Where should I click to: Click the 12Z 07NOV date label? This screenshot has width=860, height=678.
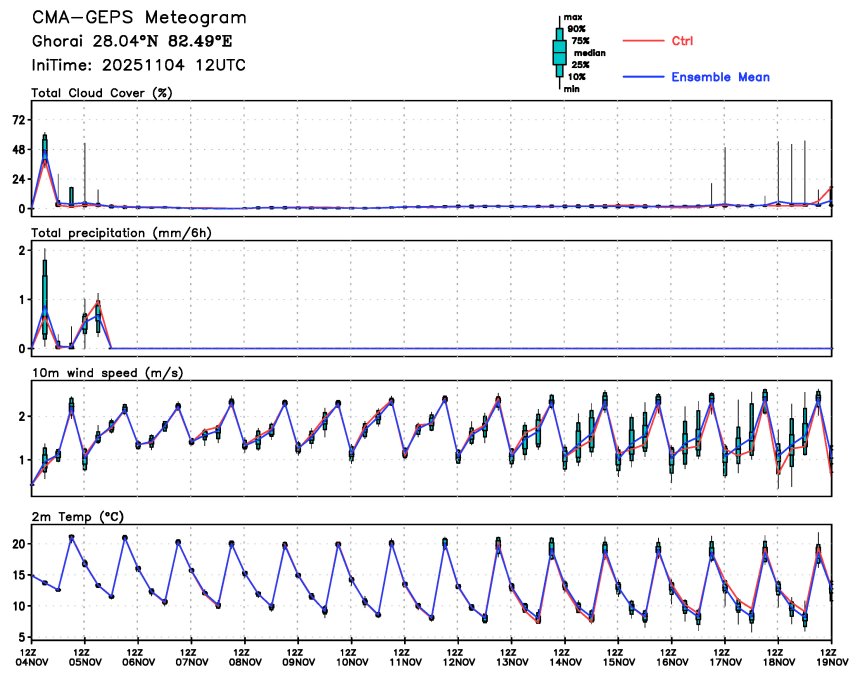tap(191, 657)
